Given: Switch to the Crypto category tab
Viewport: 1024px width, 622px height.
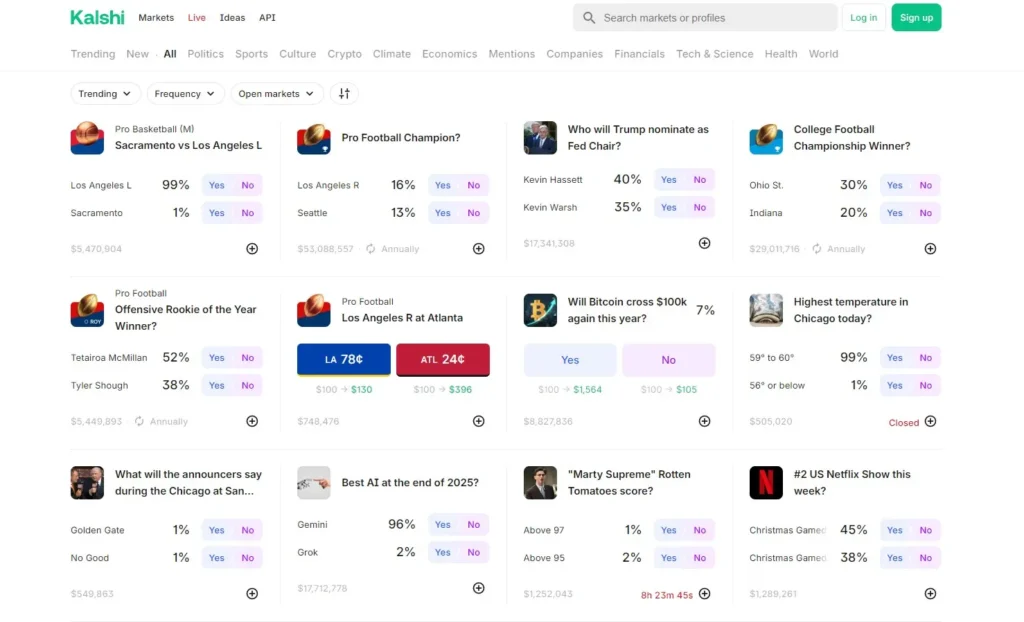Looking at the screenshot, I should coord(344,54).
